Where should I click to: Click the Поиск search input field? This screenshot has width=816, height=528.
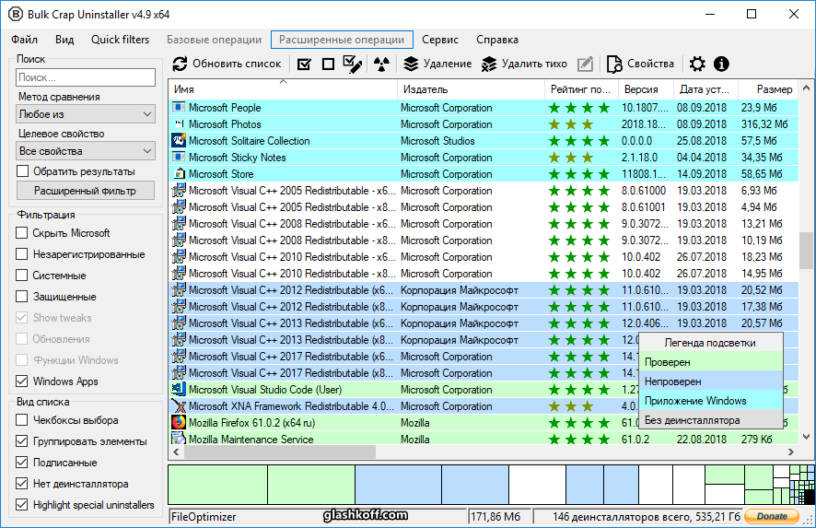(86, 77)
